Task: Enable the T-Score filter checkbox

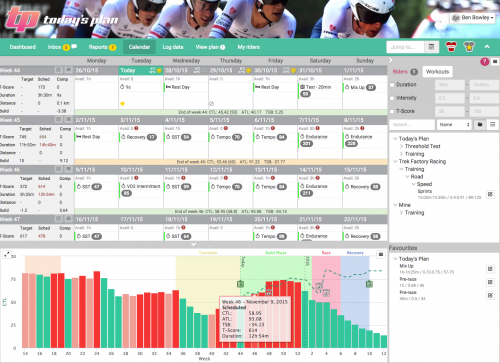Action: click(392, 111)
